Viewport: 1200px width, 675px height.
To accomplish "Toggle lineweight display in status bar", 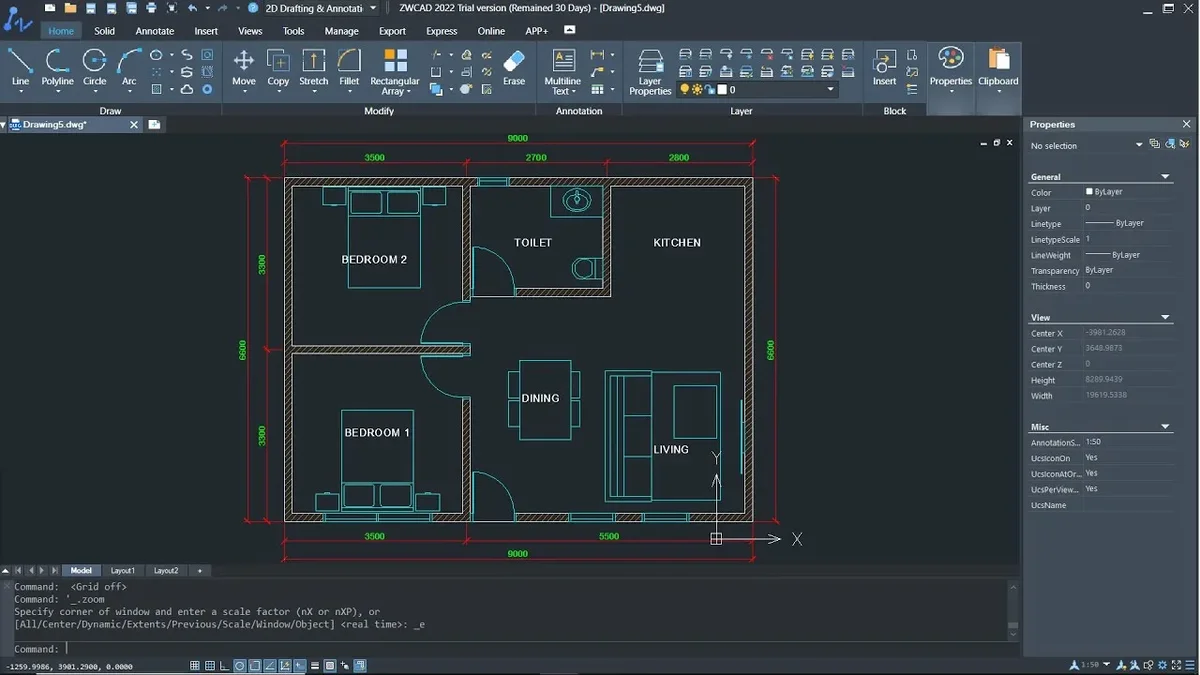I will click(315, 666).
